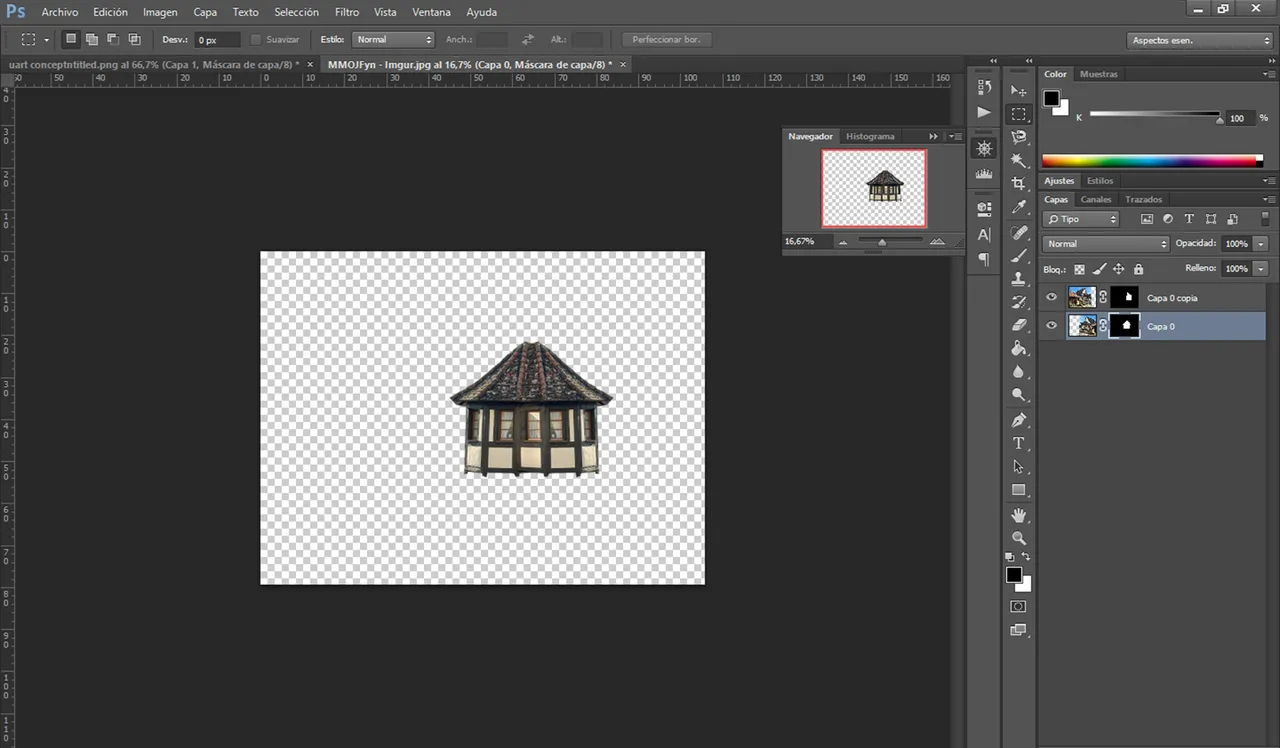Choose New selection mode button
This screenshot has height=748, width=1280.
70,40
